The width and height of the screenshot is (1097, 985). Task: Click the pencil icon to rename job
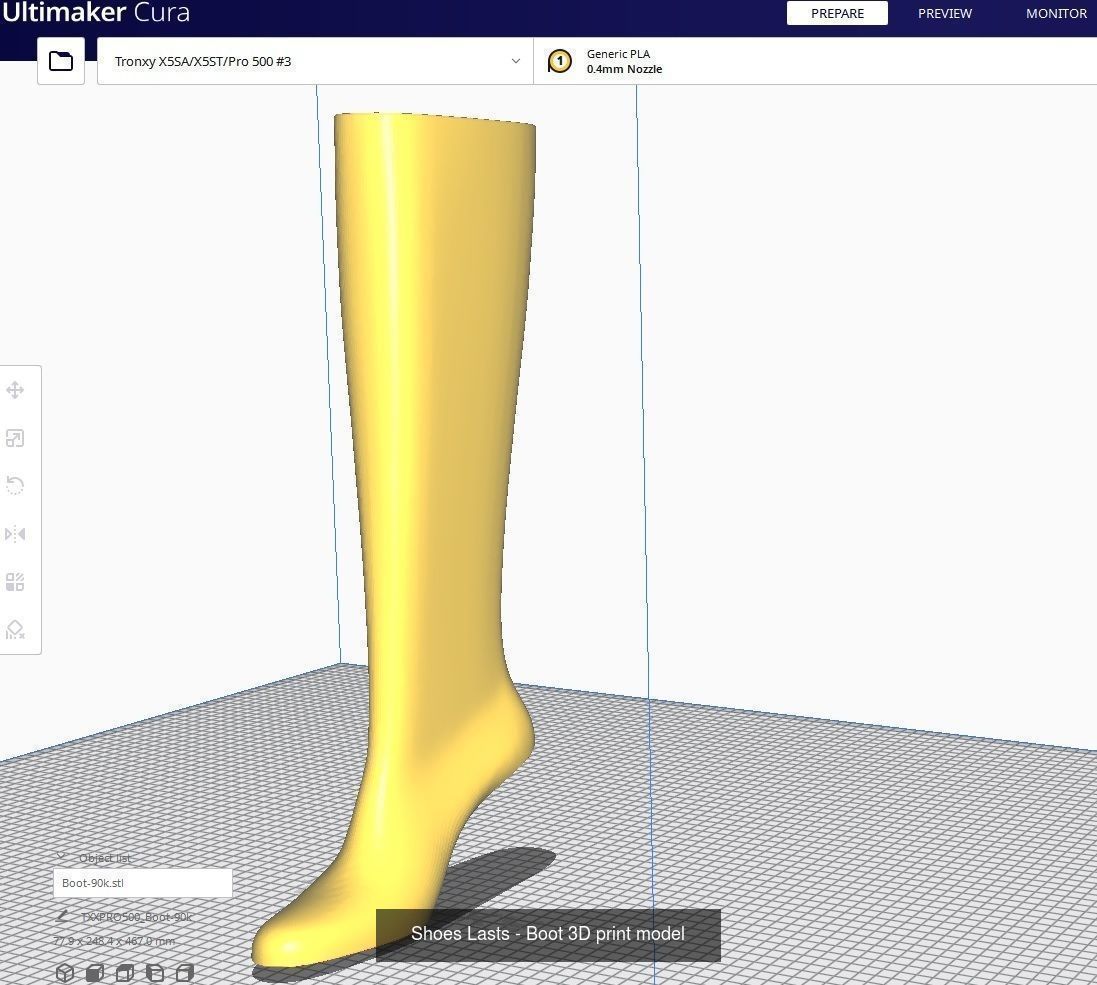pos(62,916)
